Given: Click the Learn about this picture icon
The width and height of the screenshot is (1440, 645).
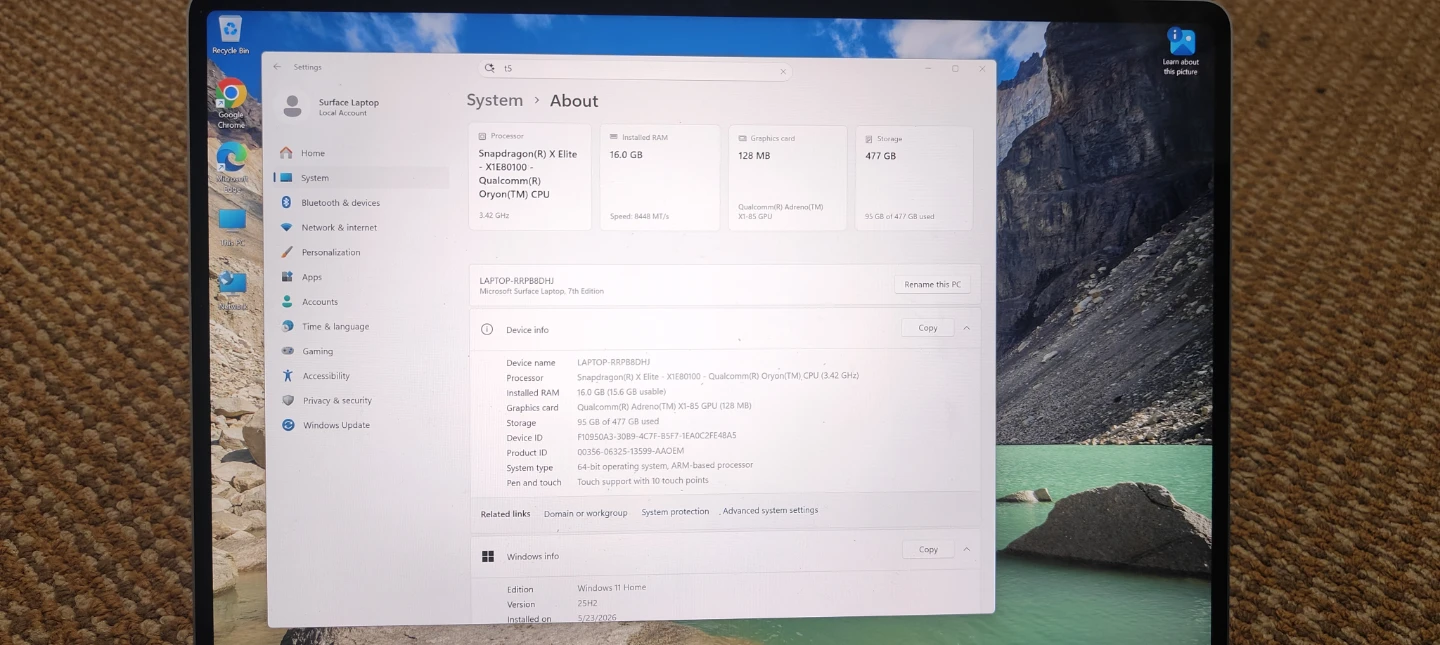Looking at the screenshot, I should (x=1181, y=51).
